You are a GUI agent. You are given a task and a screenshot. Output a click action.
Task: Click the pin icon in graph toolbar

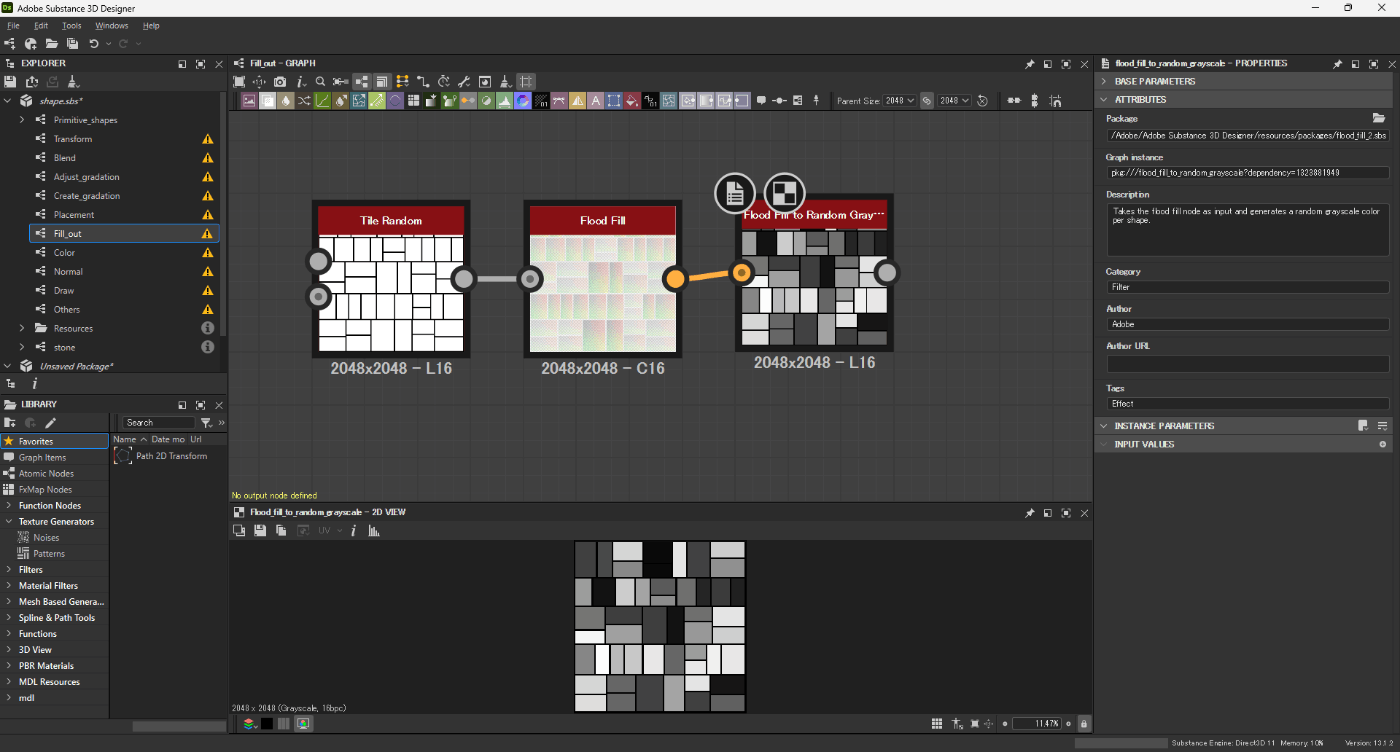click(816, 100)
